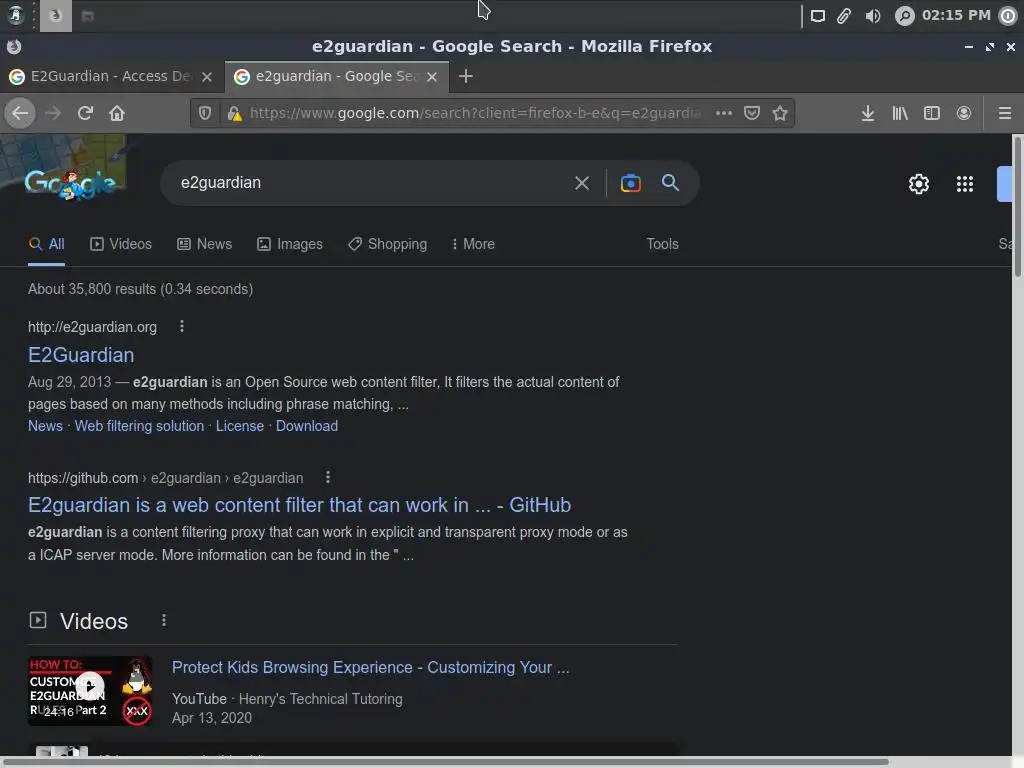The image size is (1024, 768).
Task: Show All search results
Action: tap(46, 244)
